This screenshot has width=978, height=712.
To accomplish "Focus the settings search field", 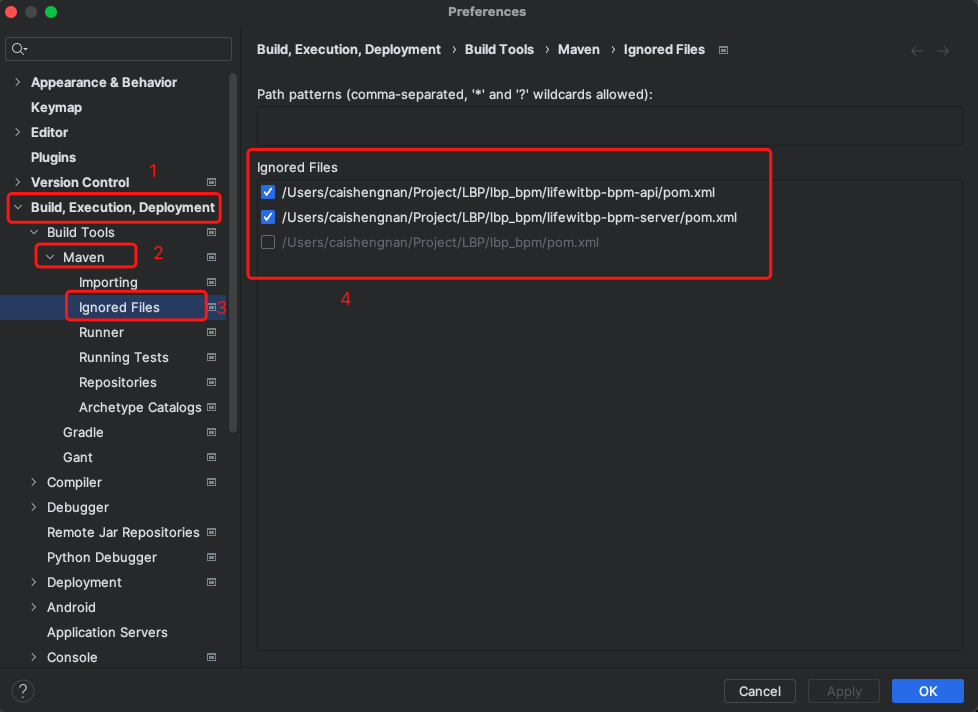I will pos(119,49).
